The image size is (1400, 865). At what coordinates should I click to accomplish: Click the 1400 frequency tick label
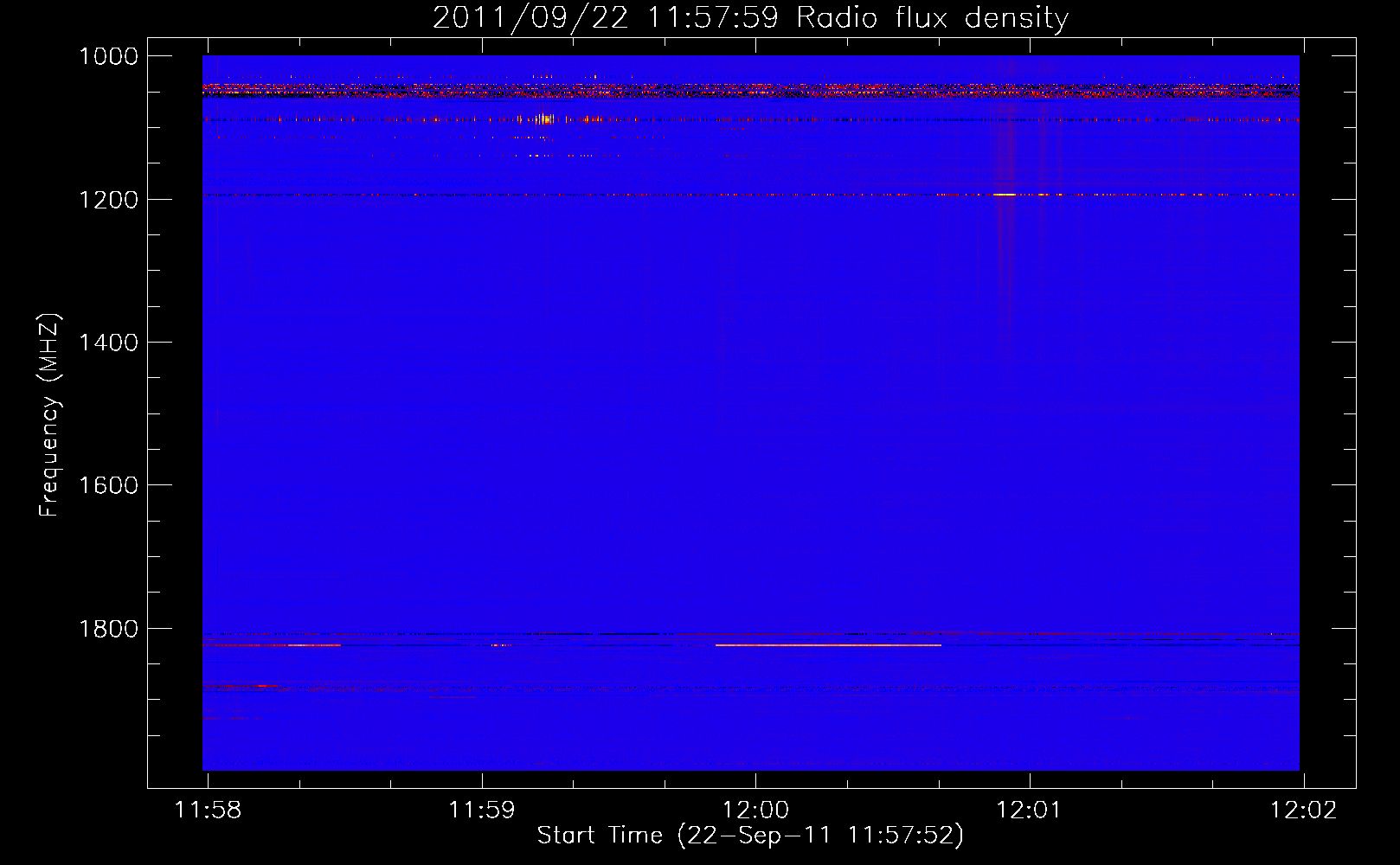[x=108, y=343]
